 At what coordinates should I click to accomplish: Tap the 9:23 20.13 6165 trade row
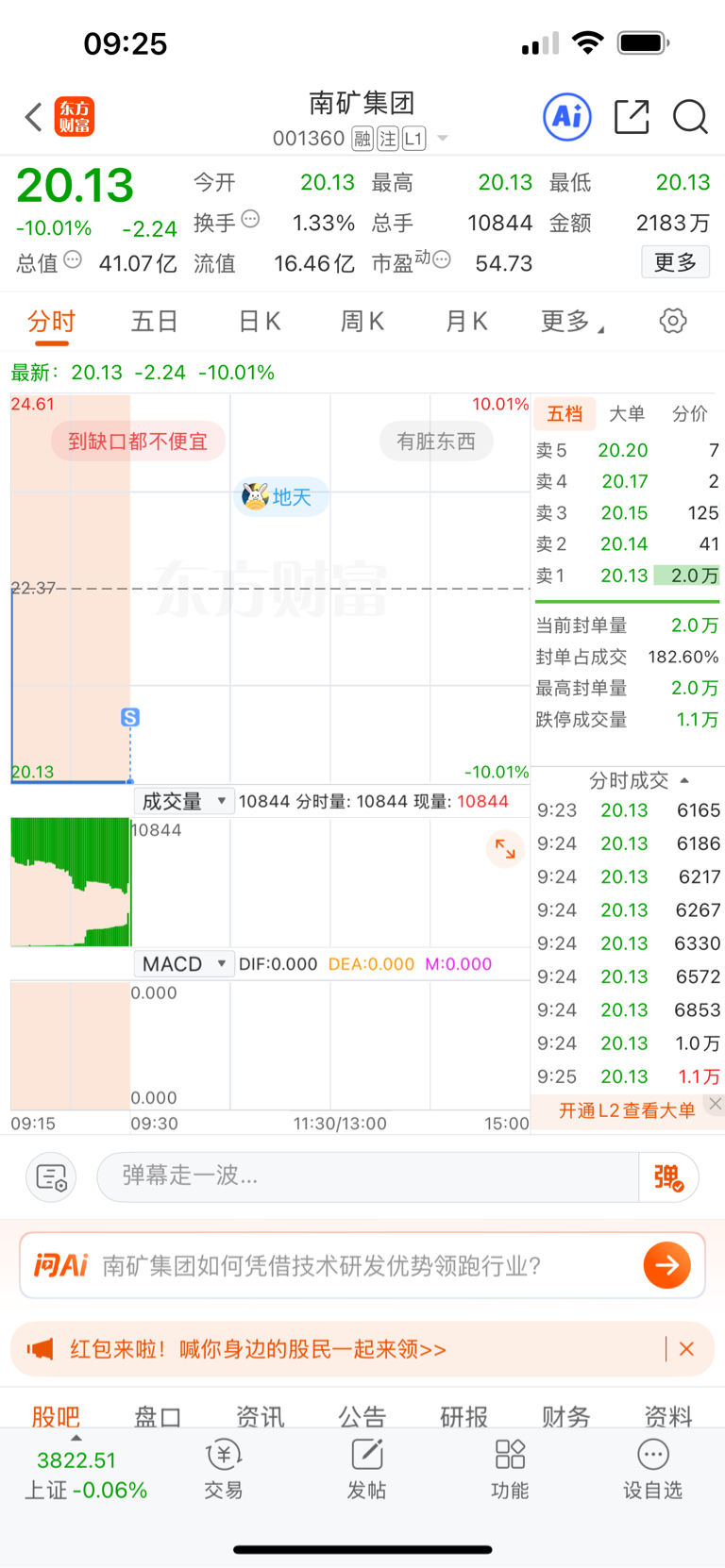(x=628, y=810)
